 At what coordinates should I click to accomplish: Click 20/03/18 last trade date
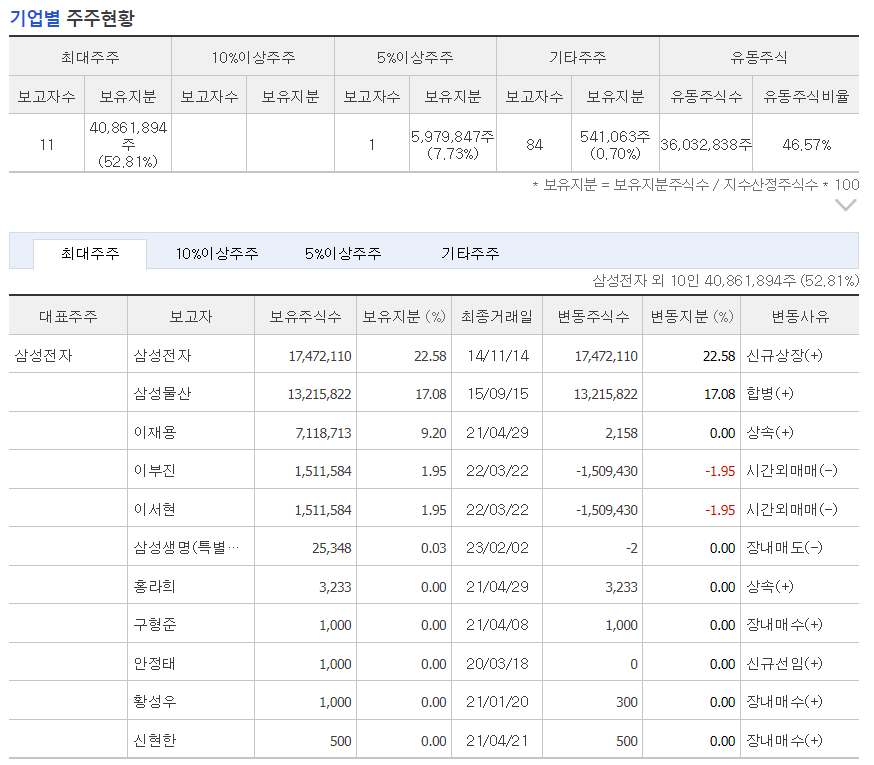(498, 664)
